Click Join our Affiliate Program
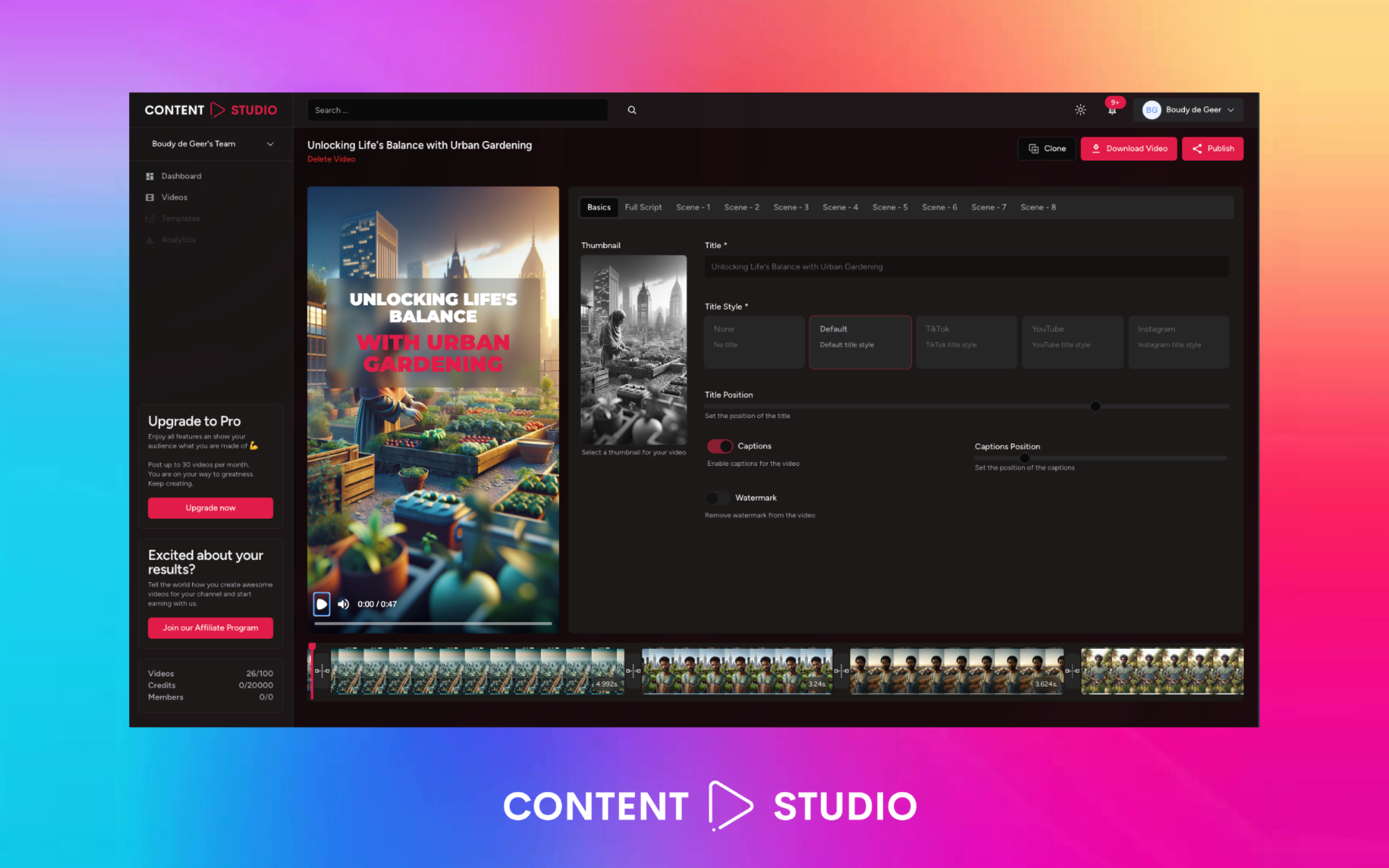 211,628
